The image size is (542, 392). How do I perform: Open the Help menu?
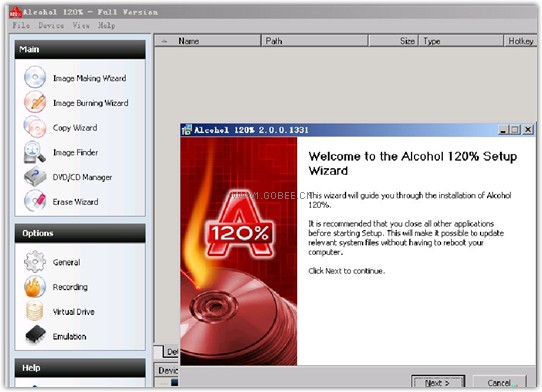pyautogui.click(x=106, y=25)
